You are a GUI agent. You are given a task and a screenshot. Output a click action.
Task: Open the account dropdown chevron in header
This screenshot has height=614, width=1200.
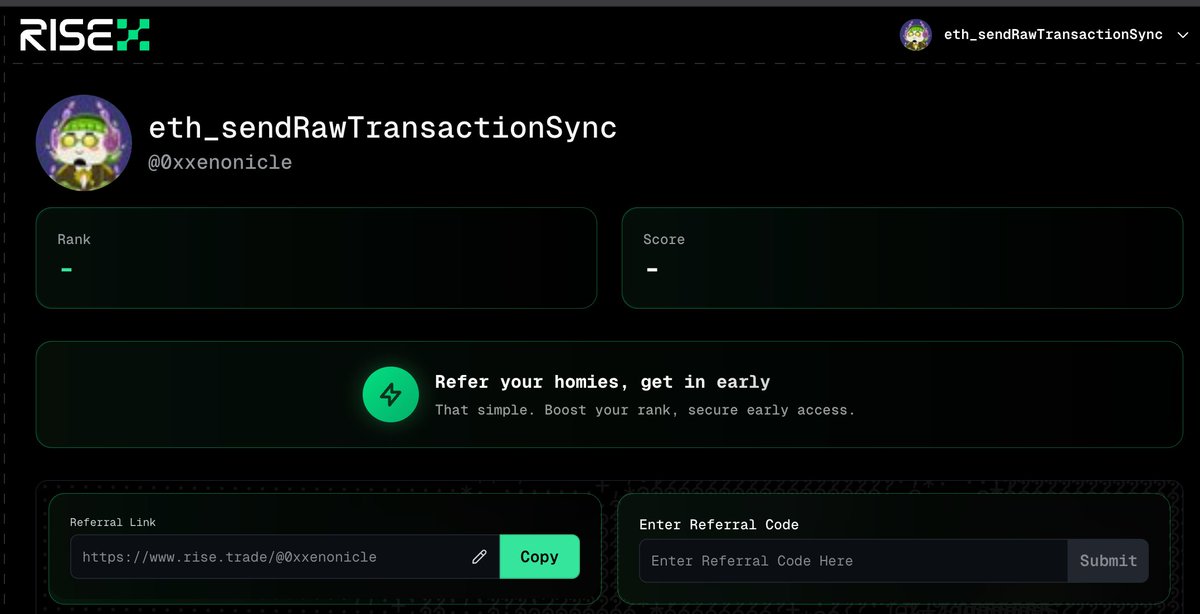1181,35
